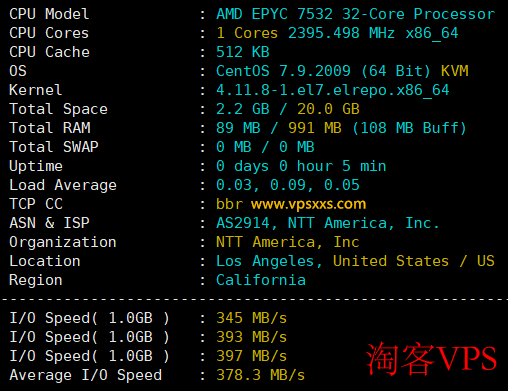Click 'I/O Speed( 1.0GB )' label beside 345 MB/s

point(90,318)
